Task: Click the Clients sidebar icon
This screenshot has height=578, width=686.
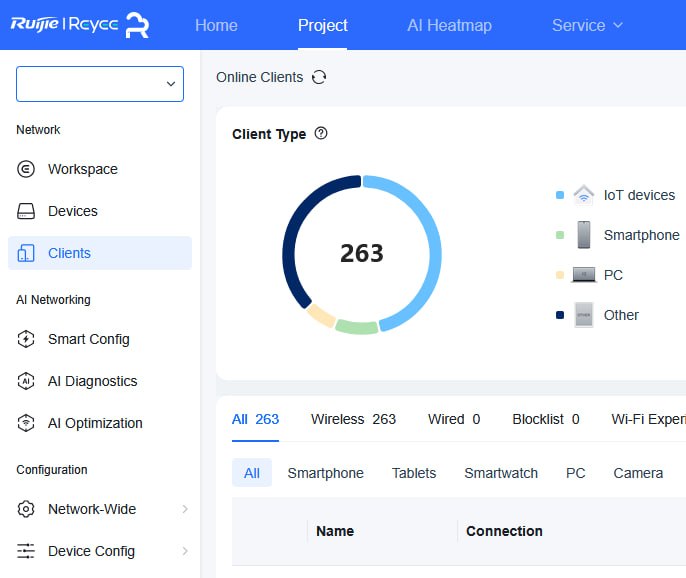Action: tap(26, 253)
